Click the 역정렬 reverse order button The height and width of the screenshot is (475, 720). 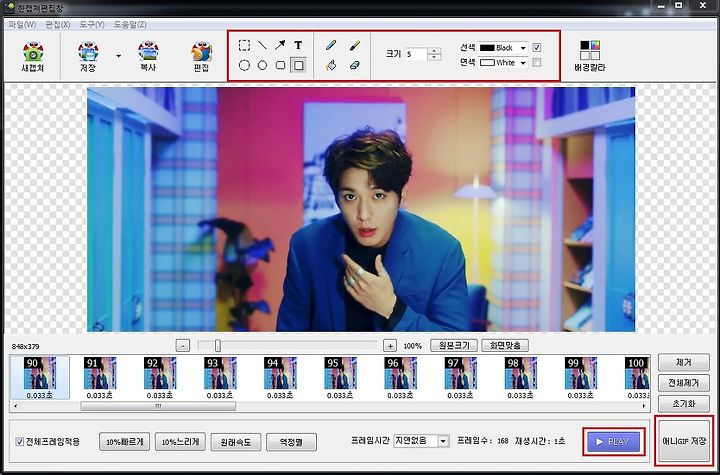(291, 442)
